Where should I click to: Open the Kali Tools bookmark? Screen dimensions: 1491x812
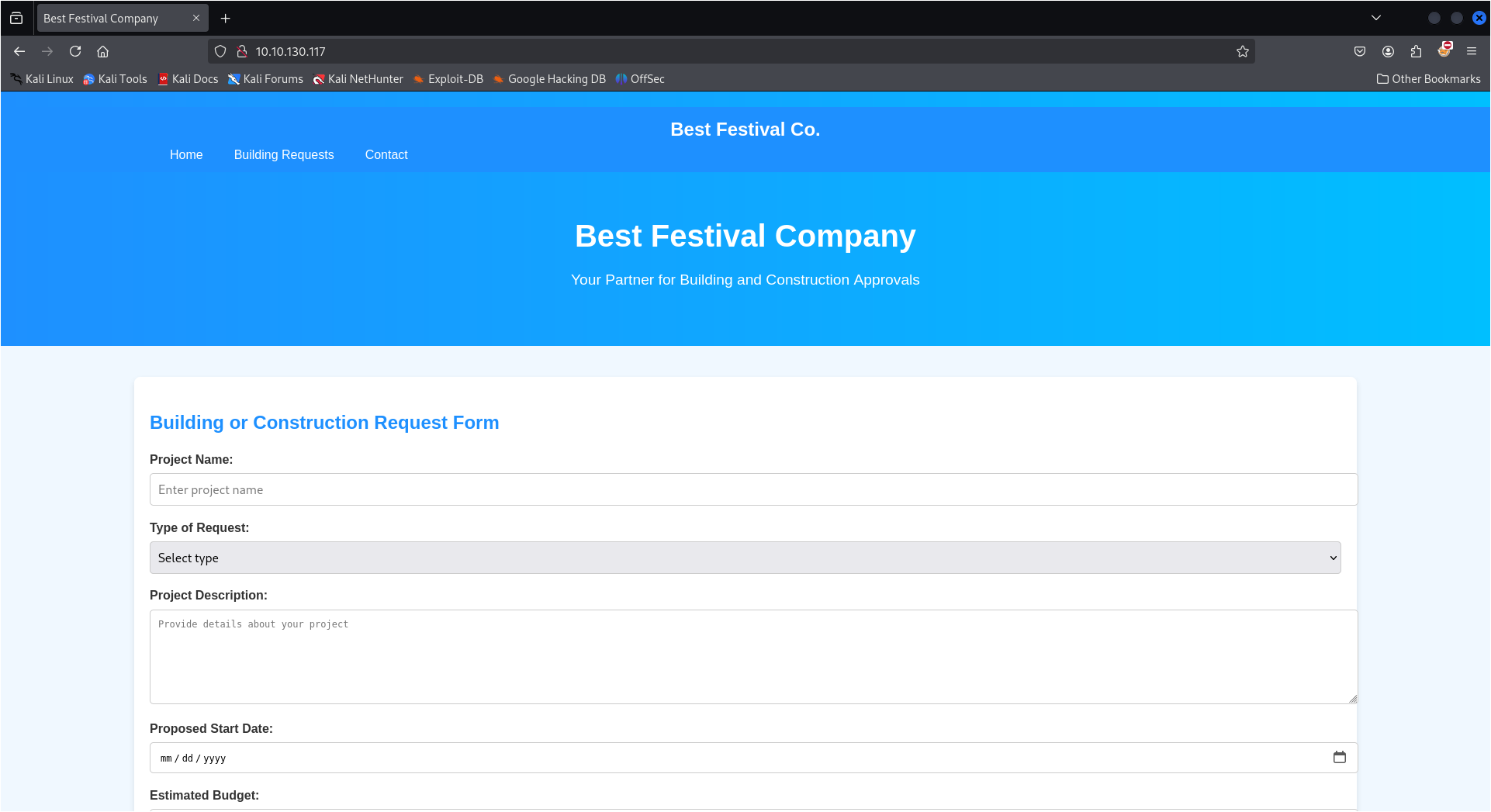[115, 79]
